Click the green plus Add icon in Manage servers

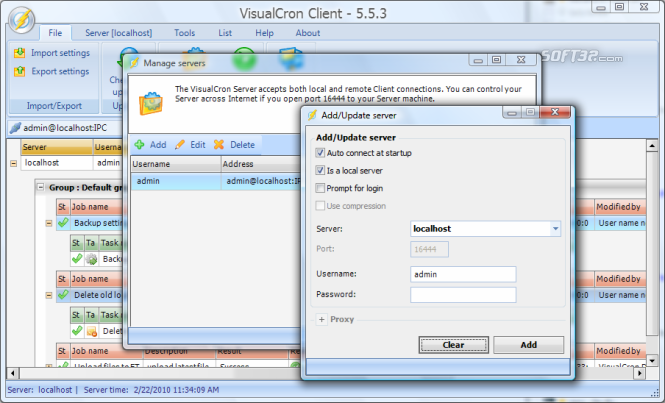pos(139,145)
